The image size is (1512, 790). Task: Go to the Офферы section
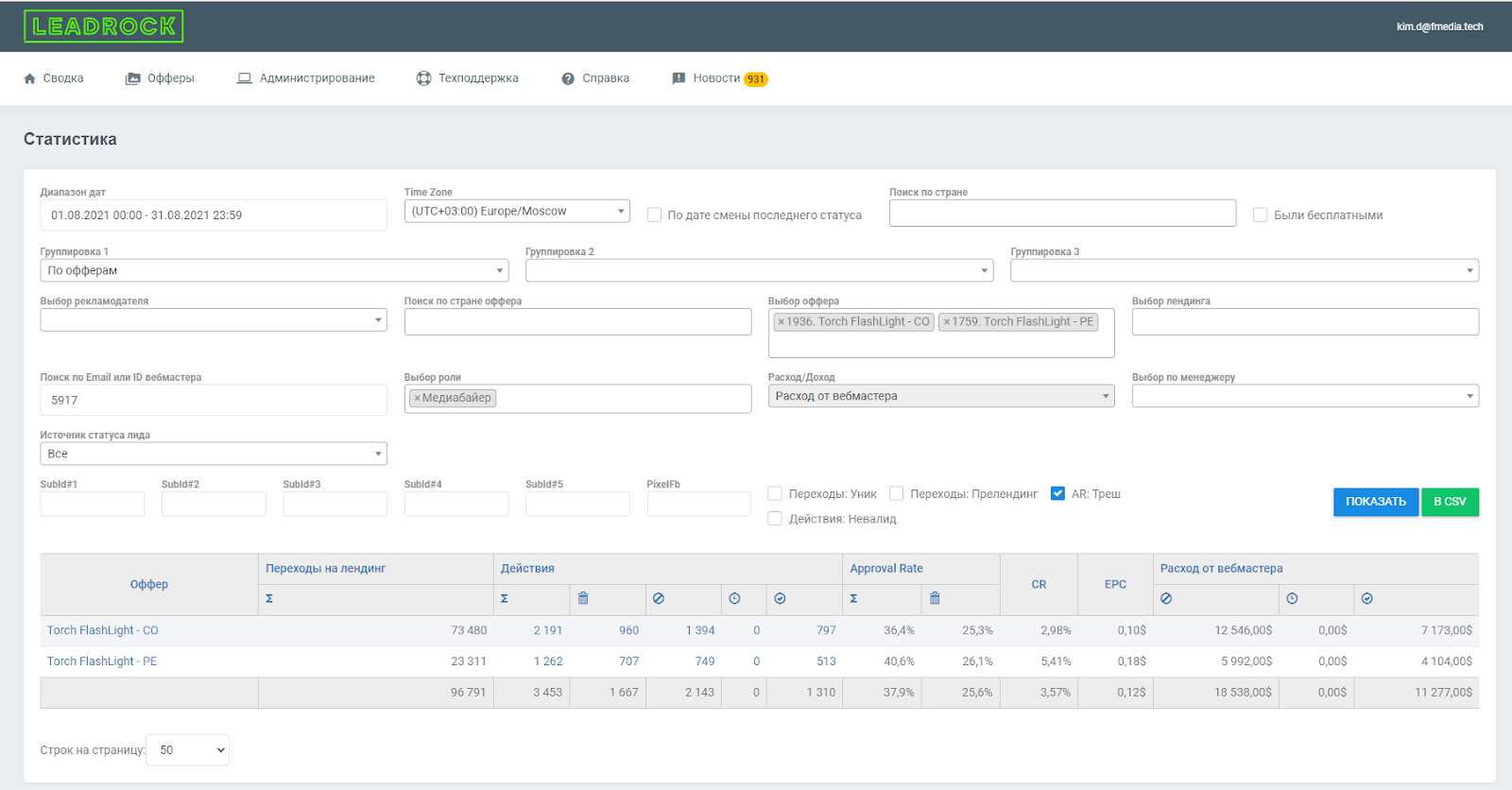point(160,78)
